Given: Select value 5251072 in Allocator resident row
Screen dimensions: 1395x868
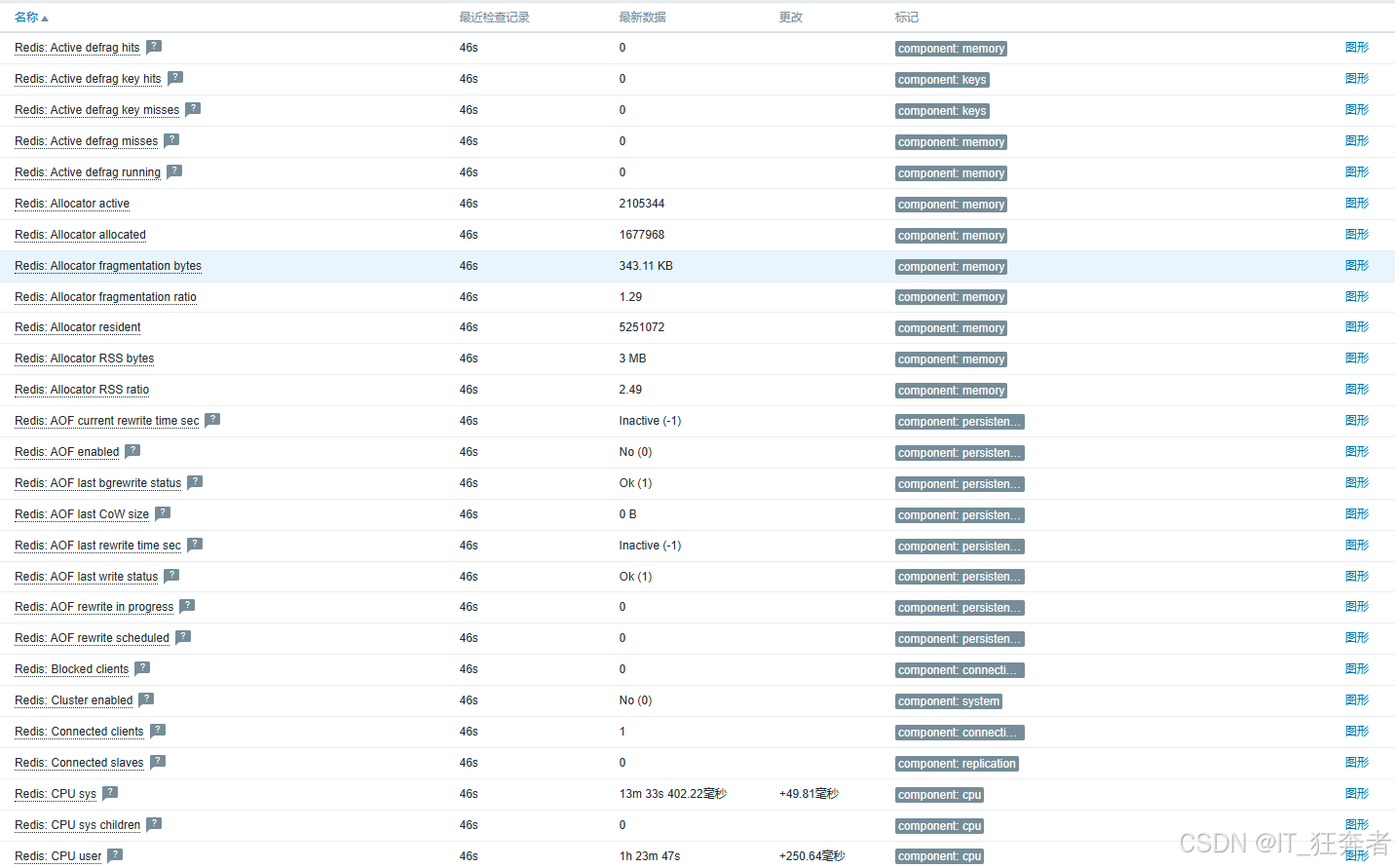Looking at the screenshot, I should point(642,327).
